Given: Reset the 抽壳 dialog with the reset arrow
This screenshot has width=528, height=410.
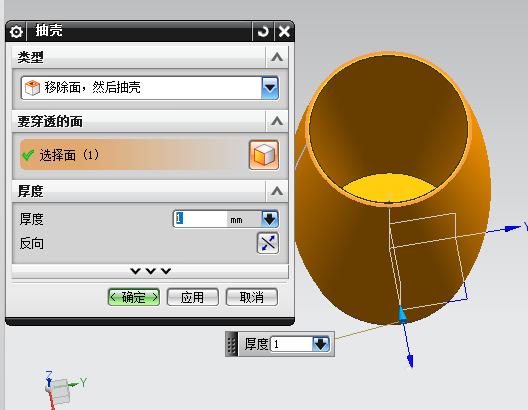Looking at the screenshot, I should (263, 32).
